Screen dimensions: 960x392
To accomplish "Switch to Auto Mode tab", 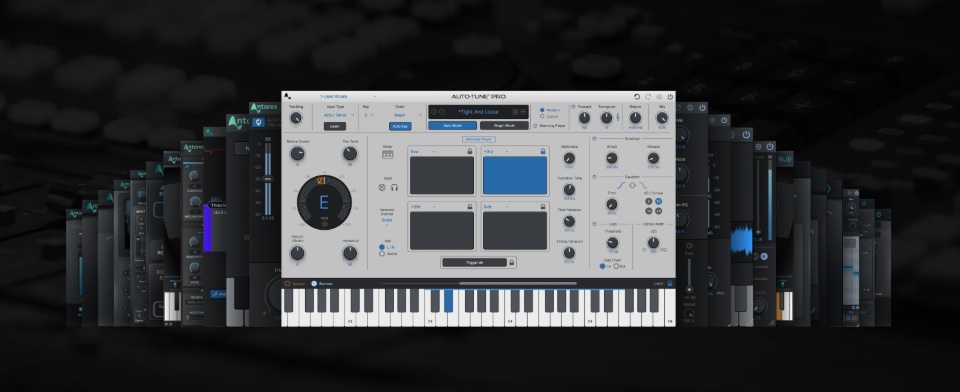I will coord(452,126).
